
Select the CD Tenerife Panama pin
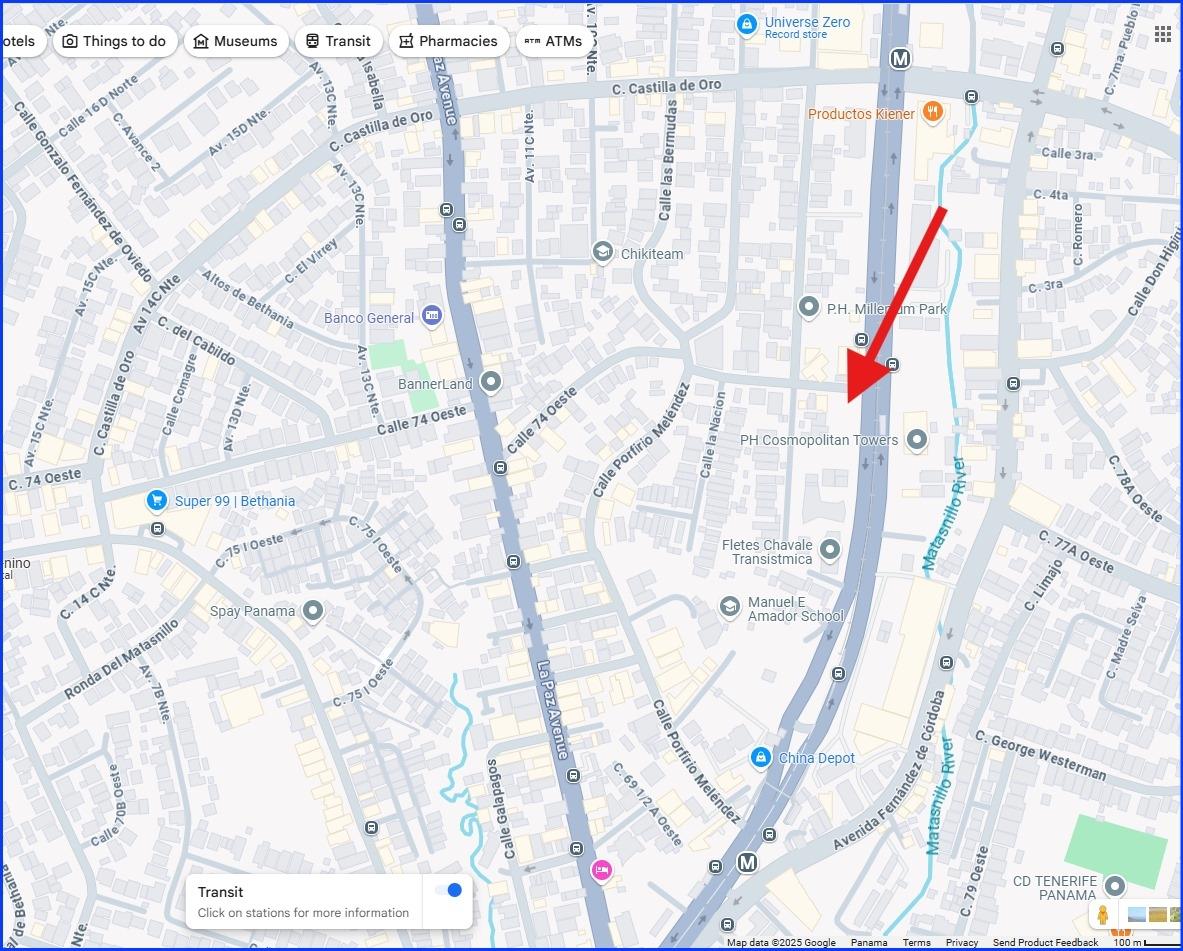[1114, 885]
